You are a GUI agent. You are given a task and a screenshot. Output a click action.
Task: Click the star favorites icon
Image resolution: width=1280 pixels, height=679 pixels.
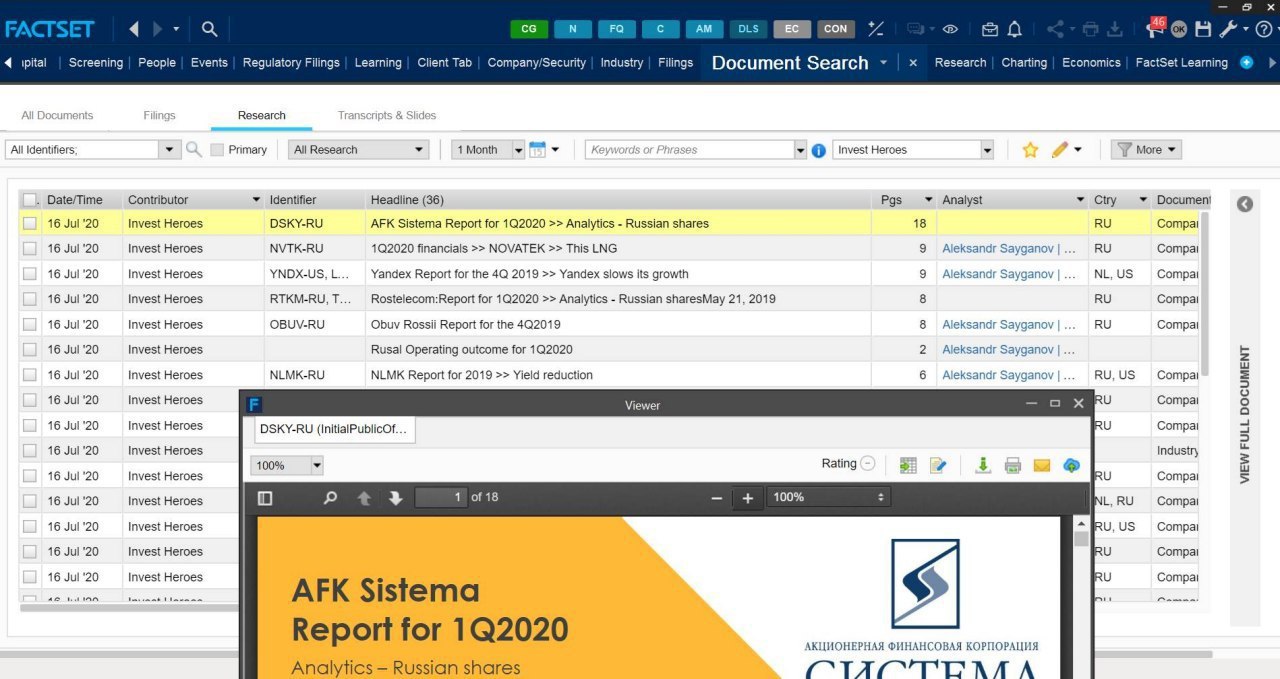click(x=1030, y=150)
